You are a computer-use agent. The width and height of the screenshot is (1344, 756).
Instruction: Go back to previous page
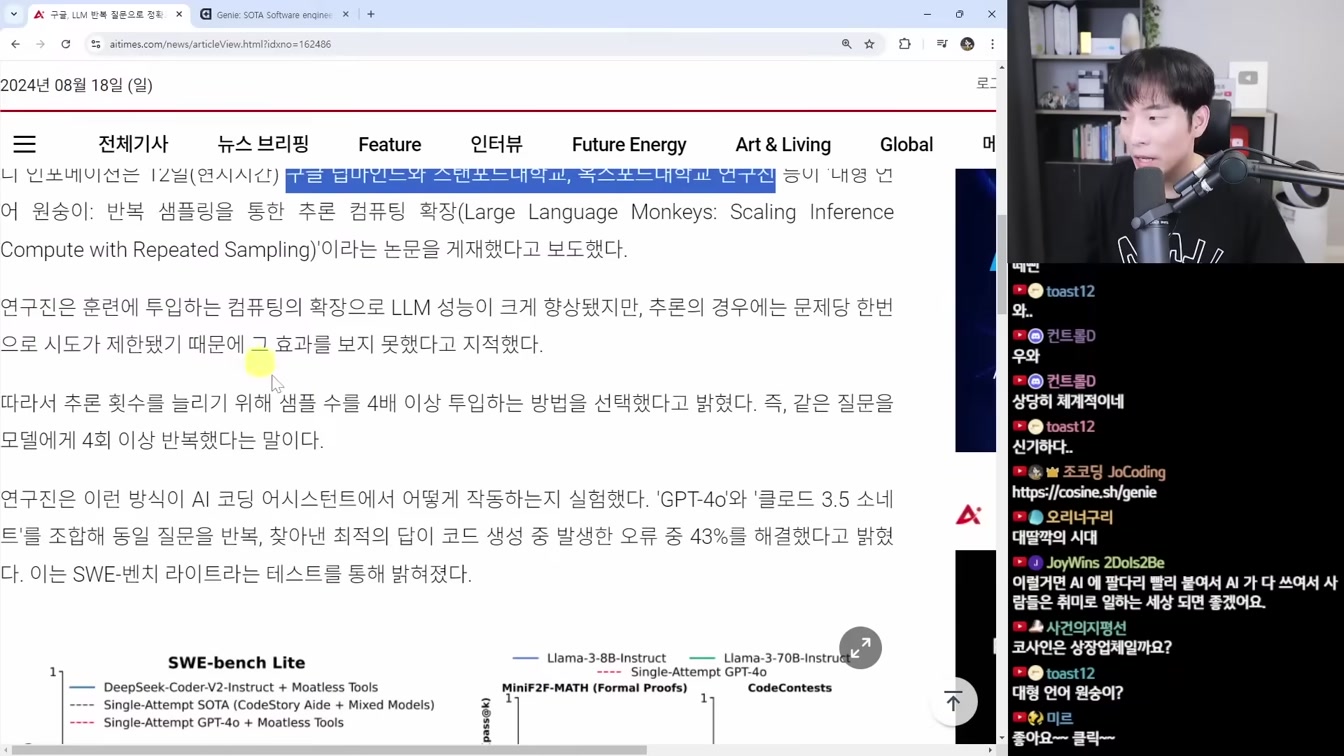[x=16, y=44]
